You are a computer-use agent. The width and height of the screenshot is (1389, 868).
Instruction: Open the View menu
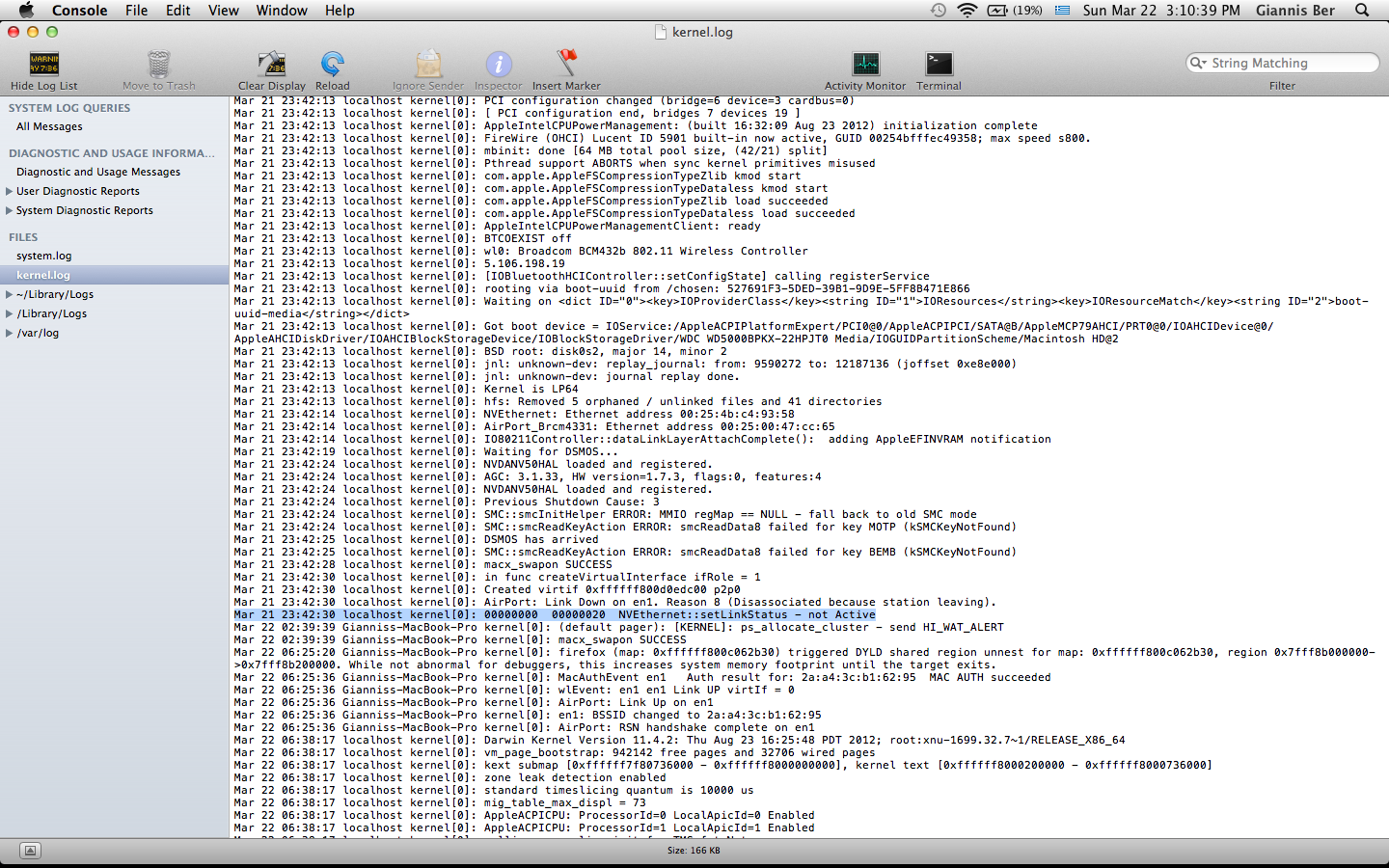pos(224,10)
